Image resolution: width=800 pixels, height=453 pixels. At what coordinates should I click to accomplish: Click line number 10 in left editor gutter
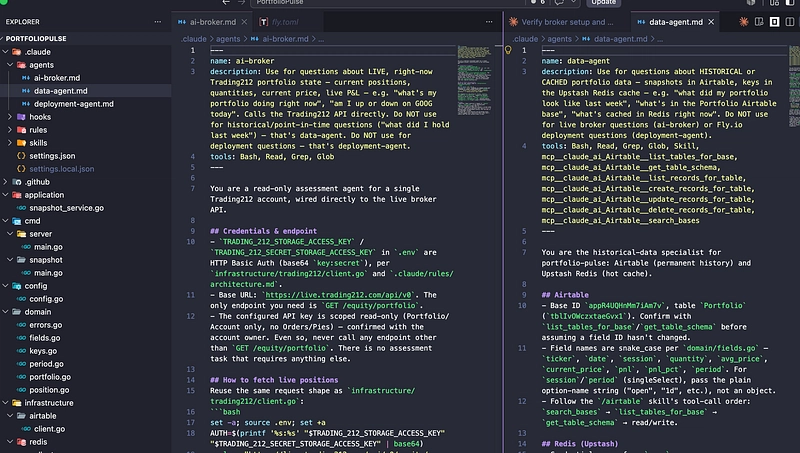click(190, 242)
